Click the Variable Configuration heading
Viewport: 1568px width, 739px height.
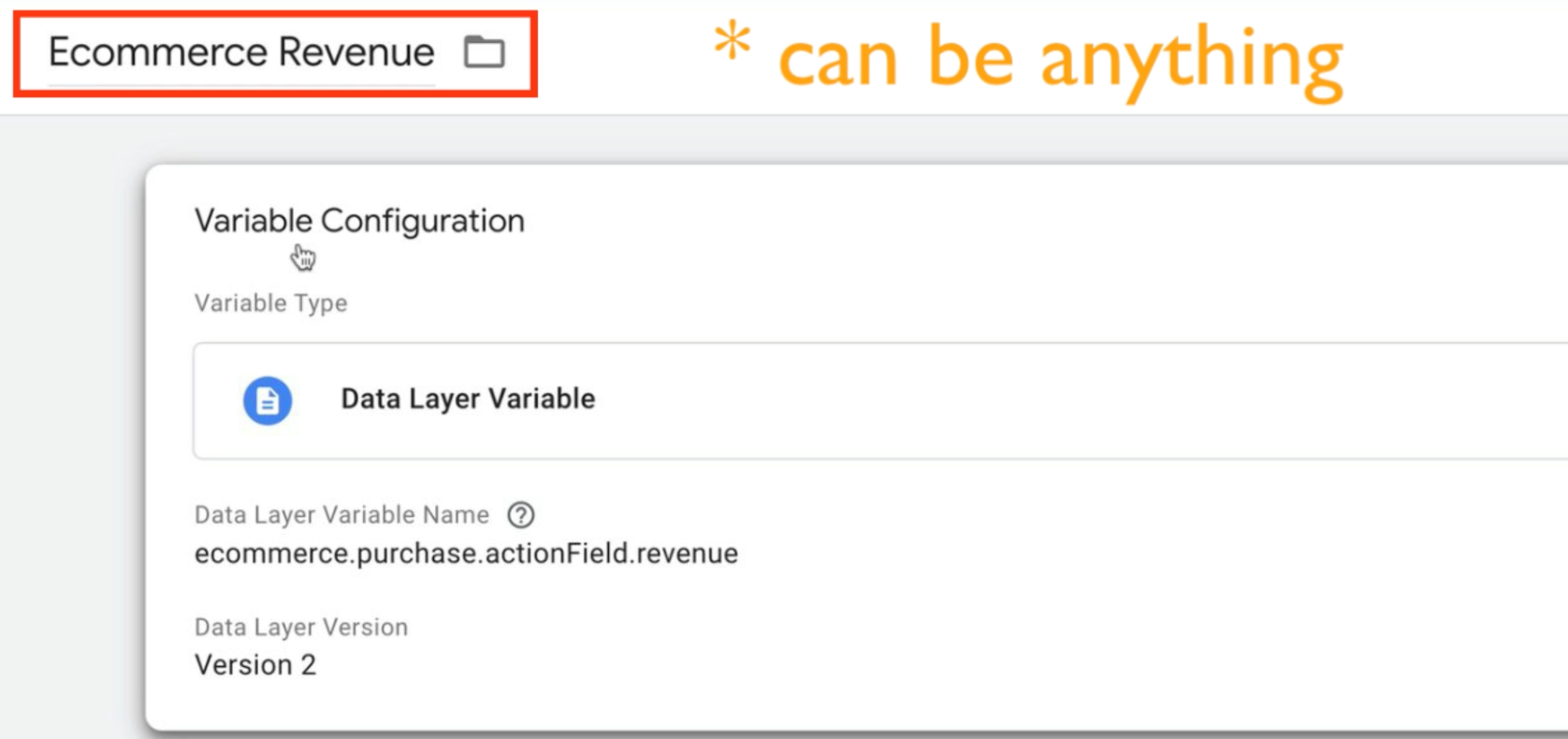[359, 221]
